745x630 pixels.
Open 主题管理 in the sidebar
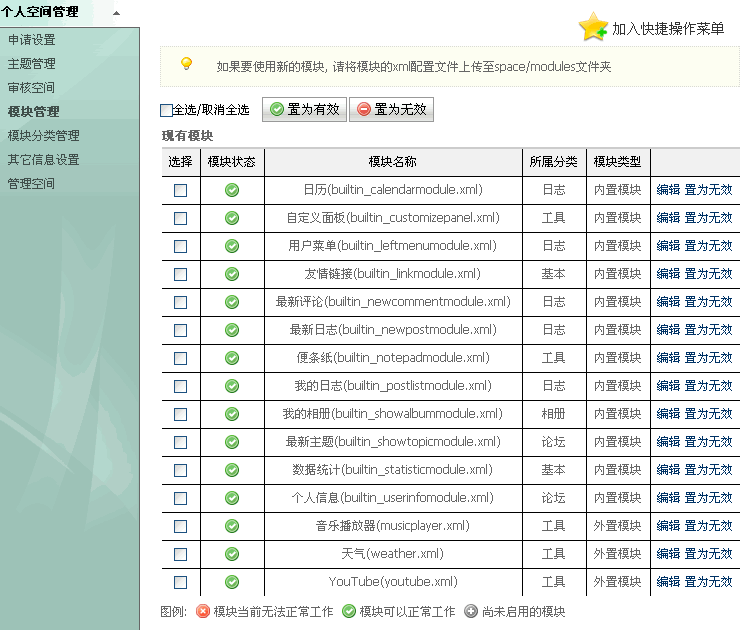pyautogui.click(x=32, y=64)
